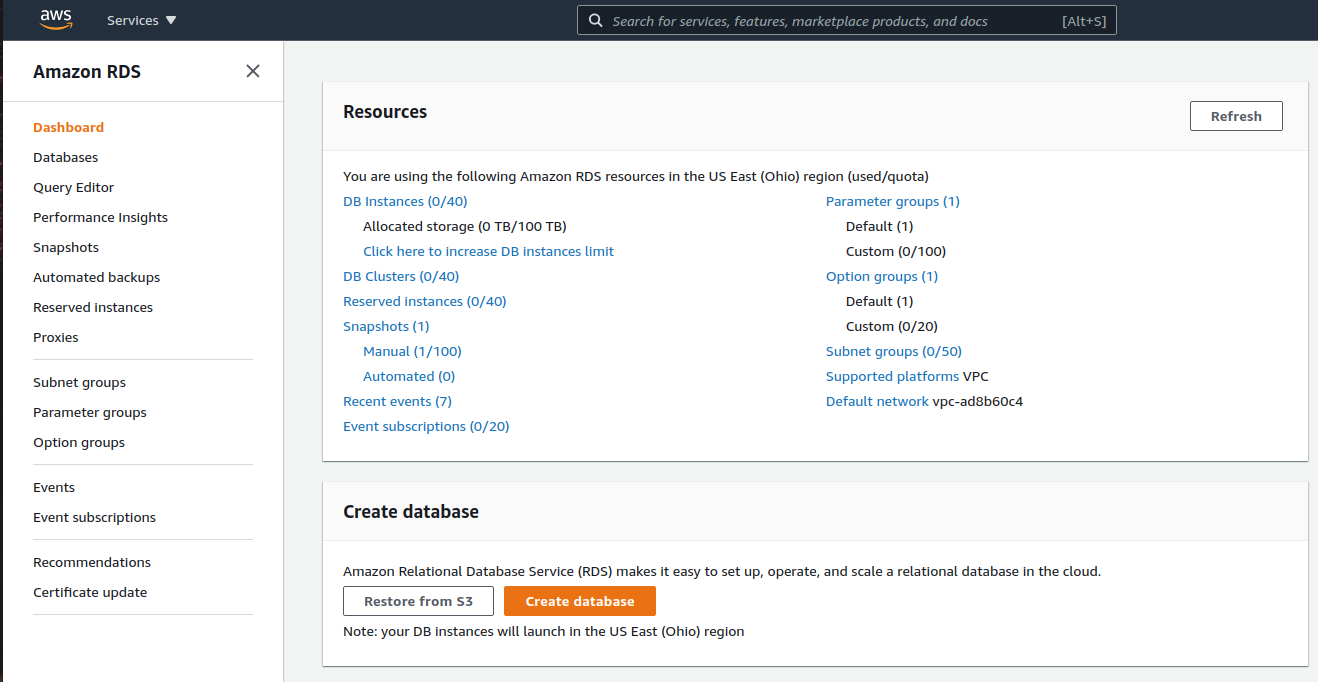Click the AWS logo icon
This screenshot has height=682, width=1318.
click(x=56, y=20)
